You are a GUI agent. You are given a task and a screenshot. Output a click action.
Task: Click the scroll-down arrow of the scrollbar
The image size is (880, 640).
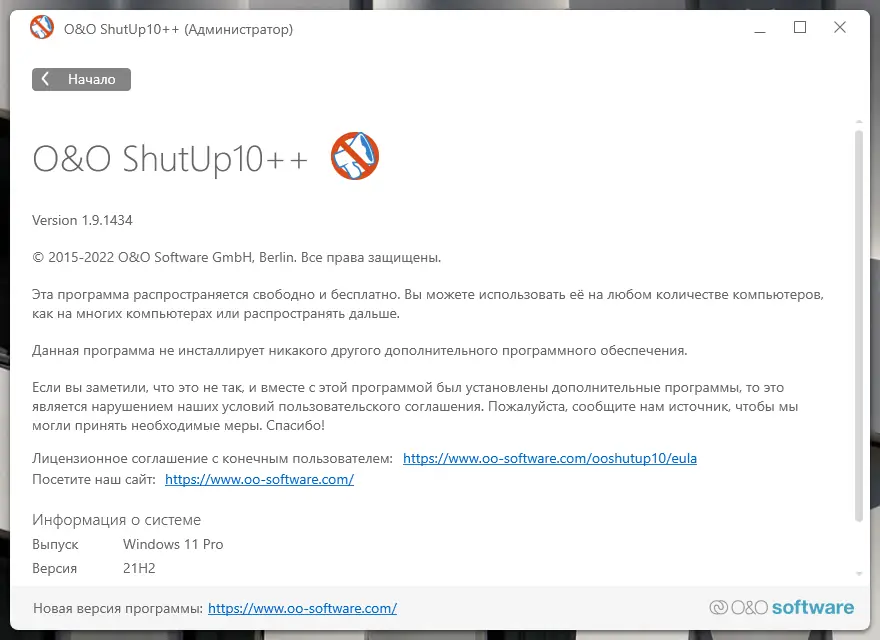point(859,574)
